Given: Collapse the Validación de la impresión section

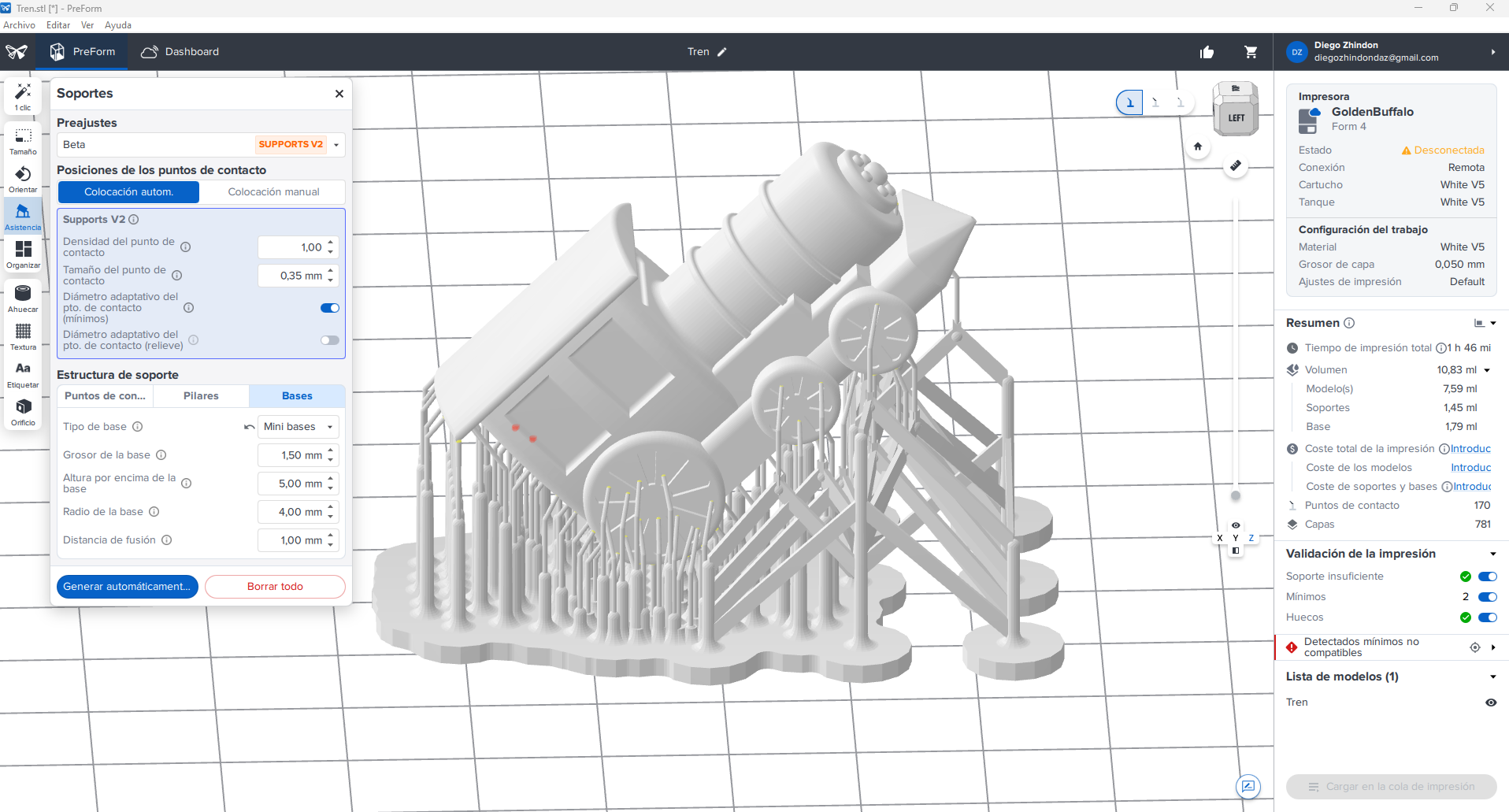Looking at the screenshot, I should point(1493,554).
